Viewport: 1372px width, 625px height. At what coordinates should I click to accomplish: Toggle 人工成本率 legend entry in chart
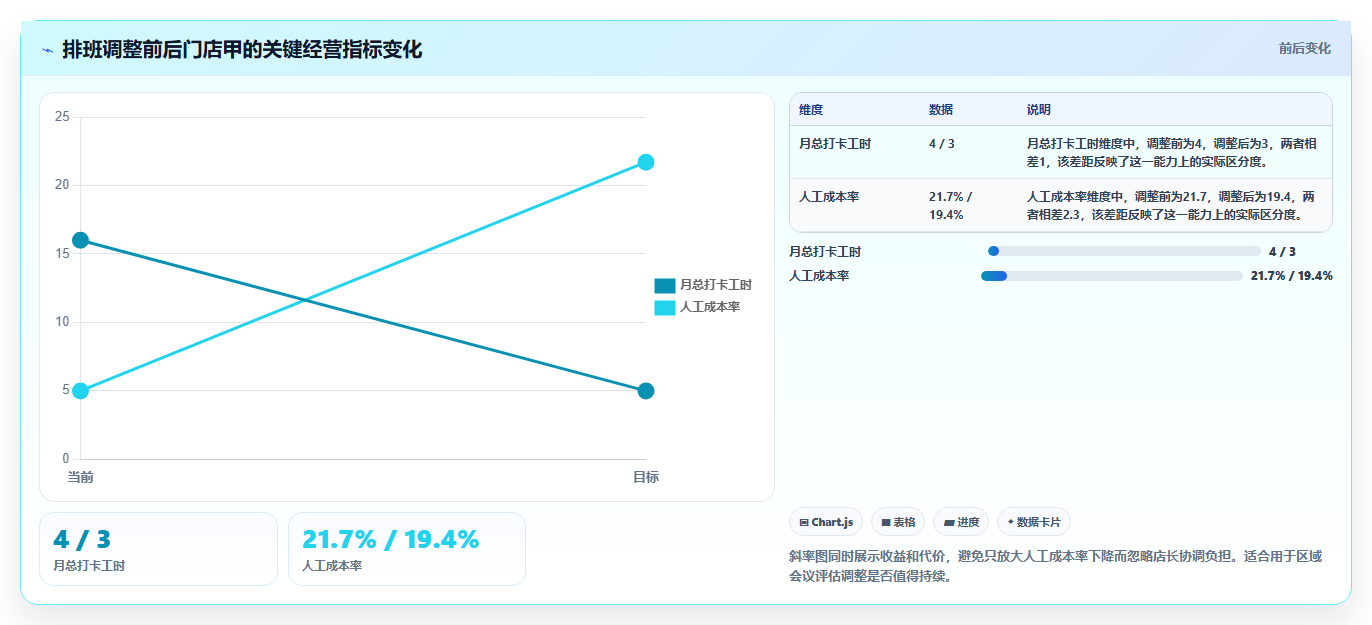point(697,307)
